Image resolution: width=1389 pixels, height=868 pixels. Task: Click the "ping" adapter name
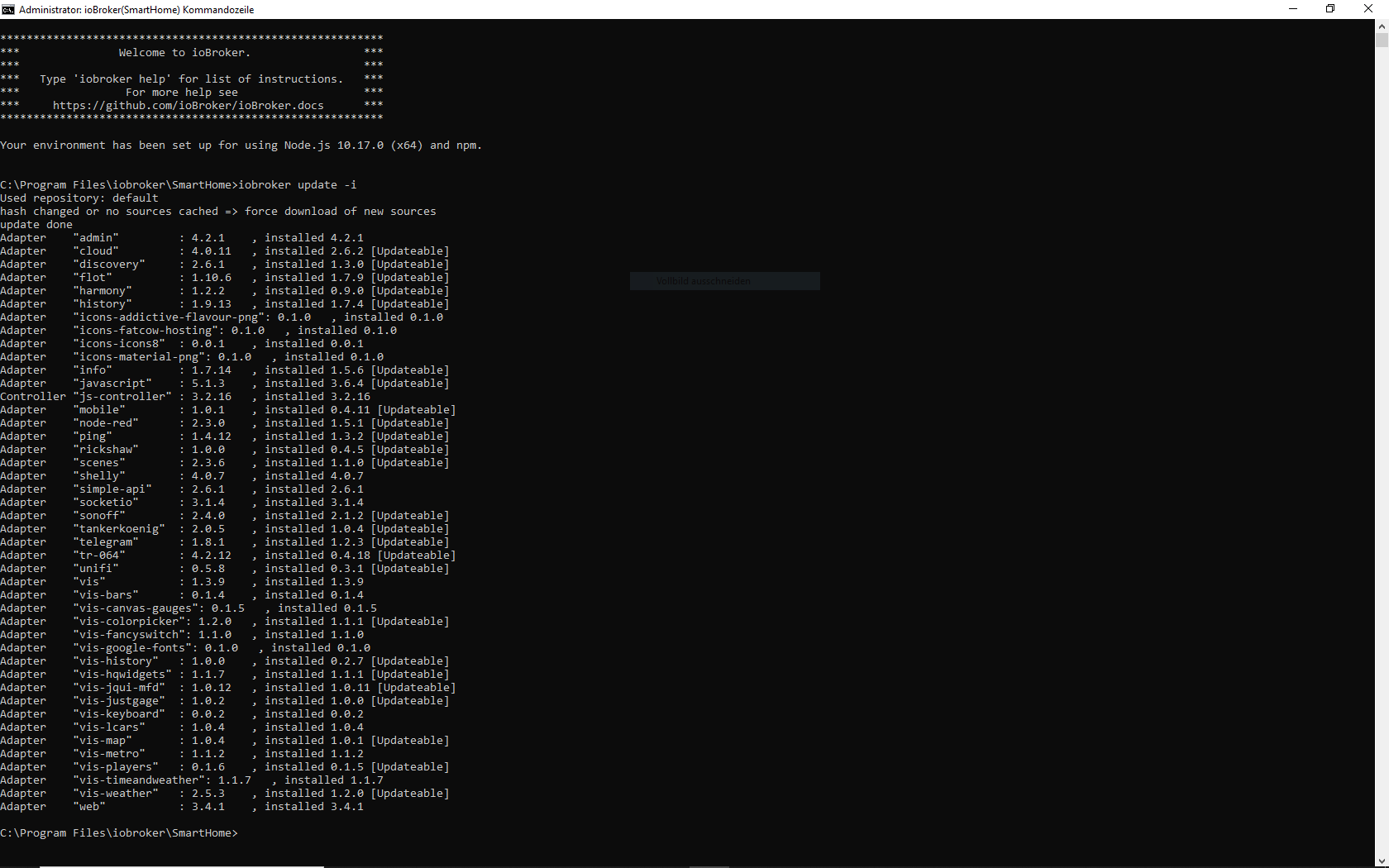[x=93, y=436]
